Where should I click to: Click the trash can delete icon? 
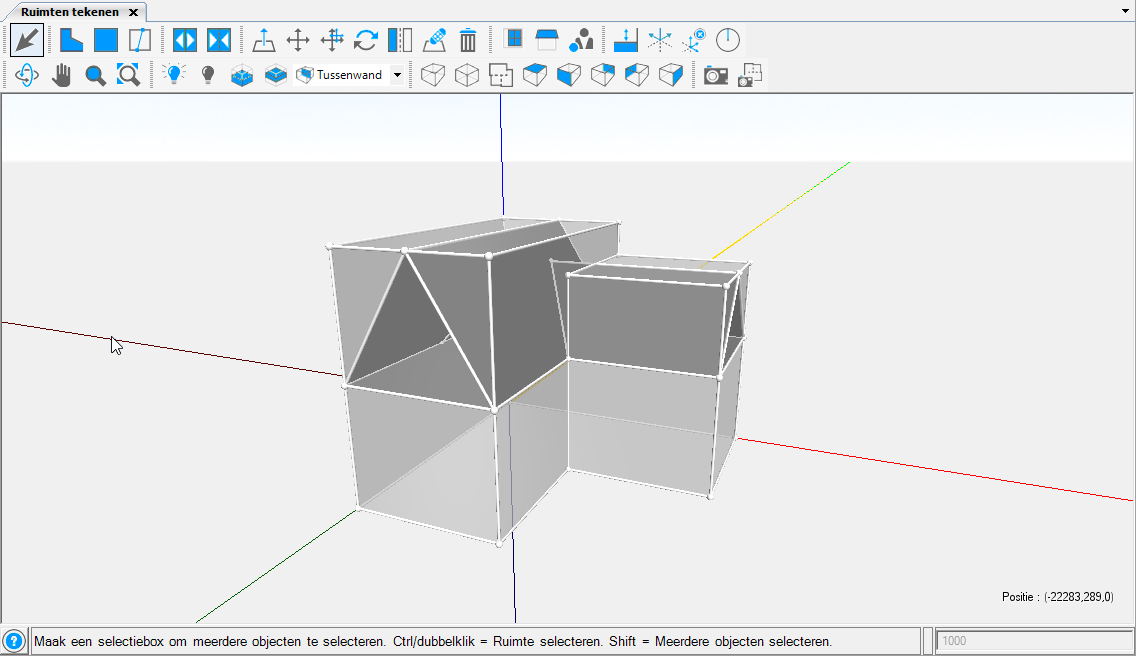point(468,40)
